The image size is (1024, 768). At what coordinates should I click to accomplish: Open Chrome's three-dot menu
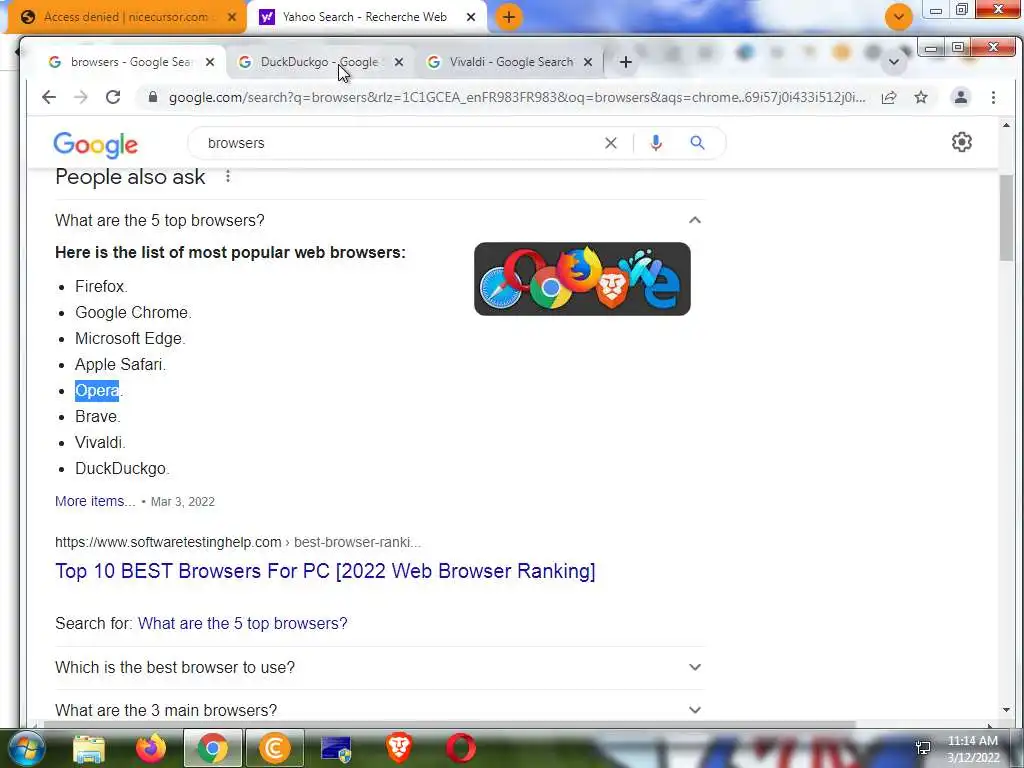[993, 97]
